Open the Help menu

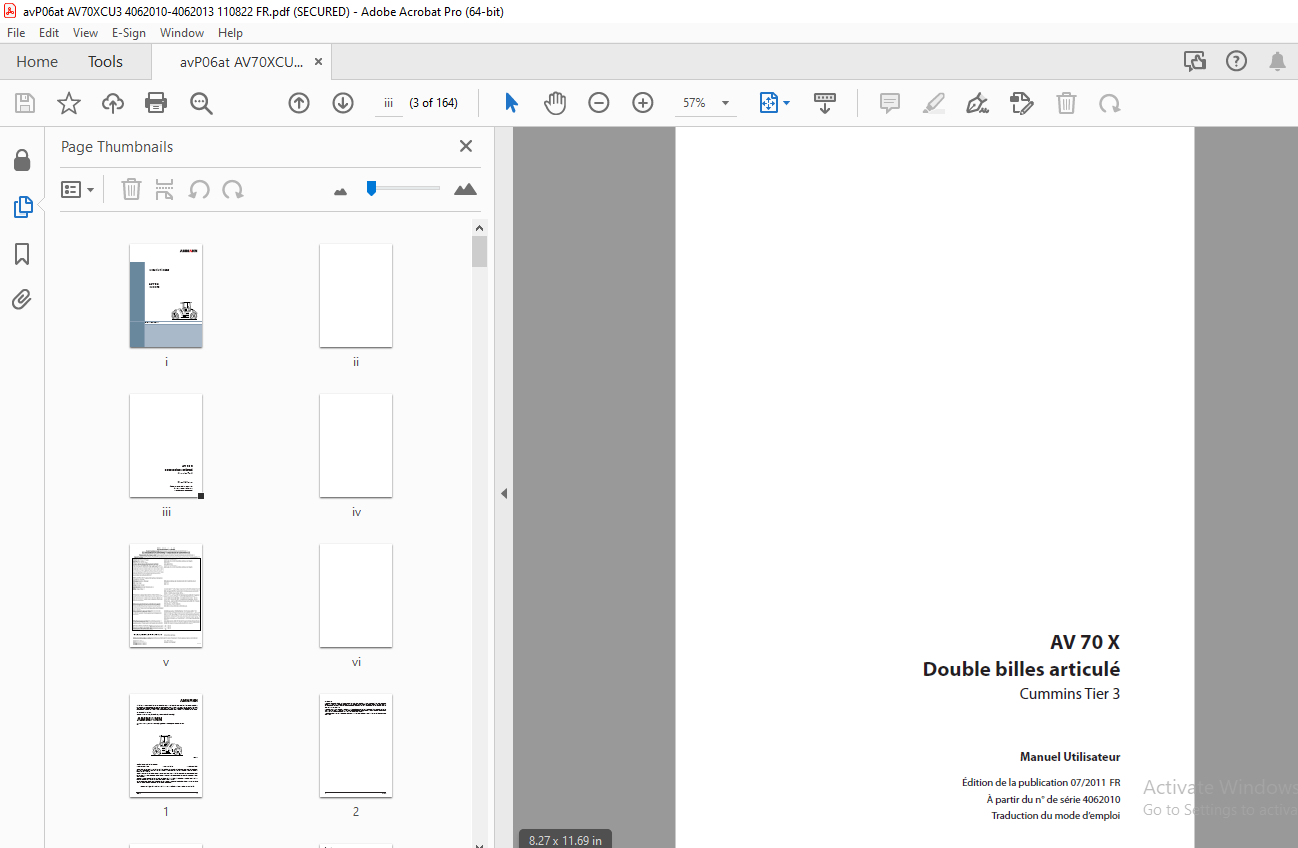pyautogui.click(x=230, y=33)
